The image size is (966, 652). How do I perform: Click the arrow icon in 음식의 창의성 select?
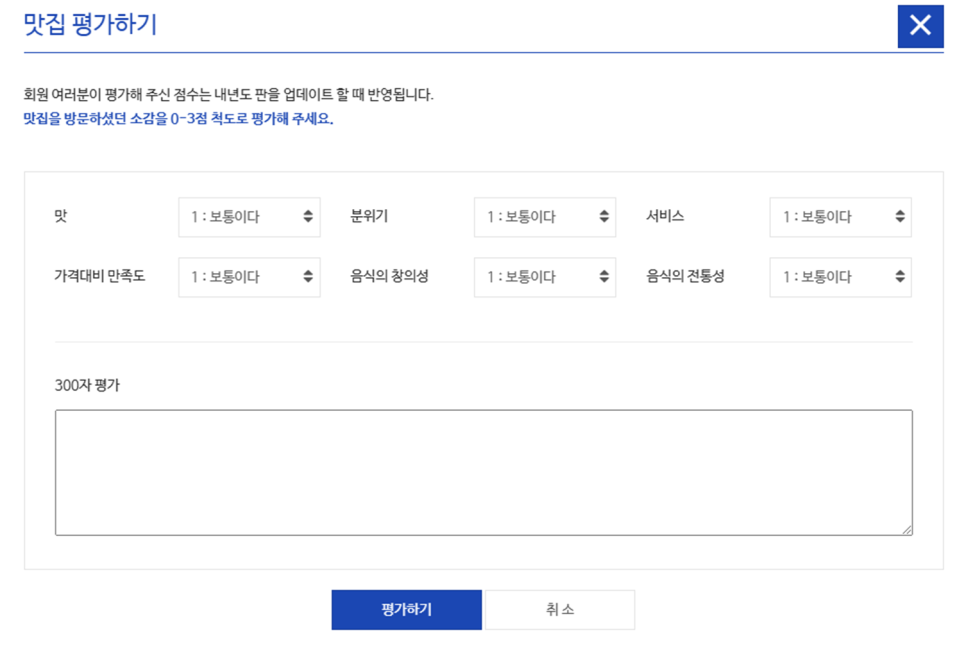(x=604, y=277)
